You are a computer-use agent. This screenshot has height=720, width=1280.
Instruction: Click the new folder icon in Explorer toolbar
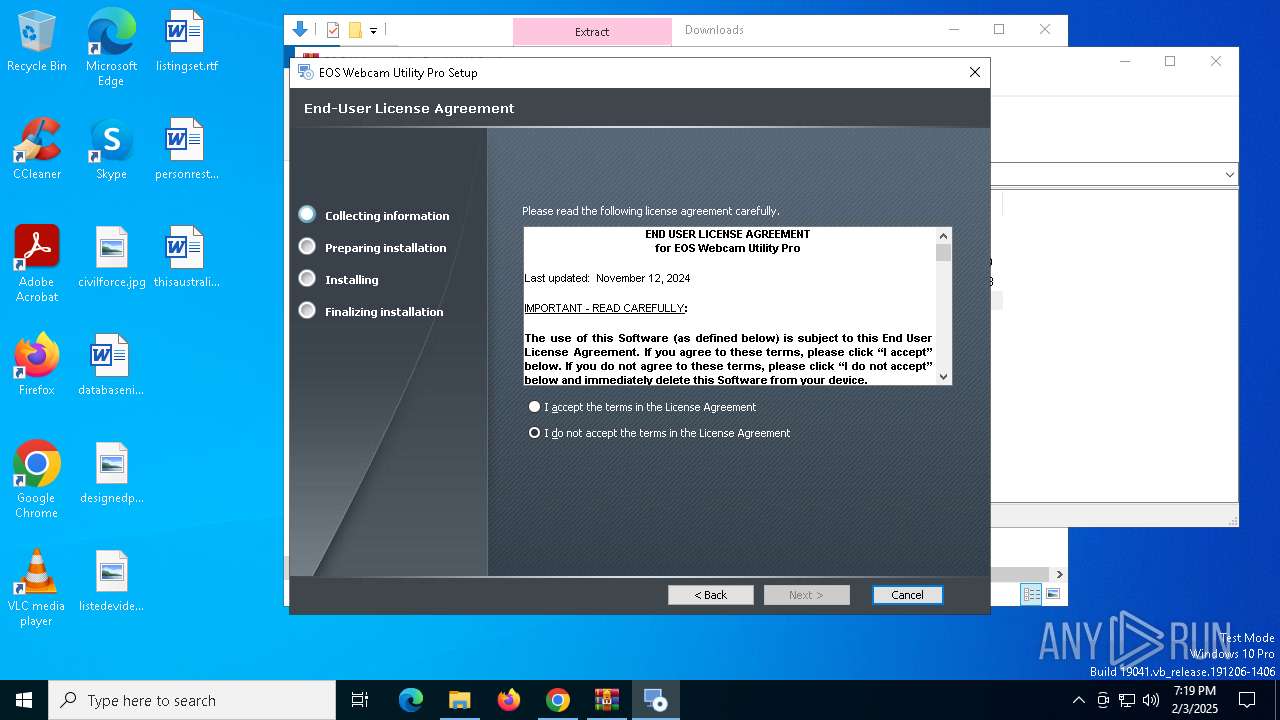click(354, 30)
